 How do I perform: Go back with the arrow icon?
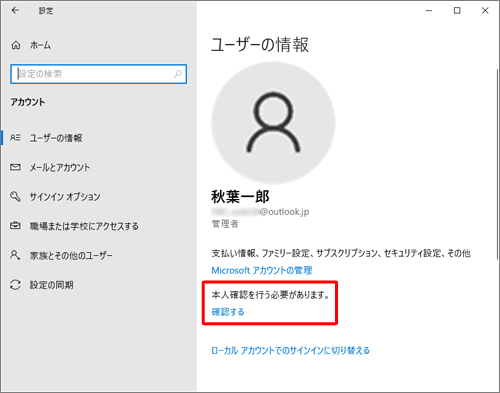(x=15, y=10)
